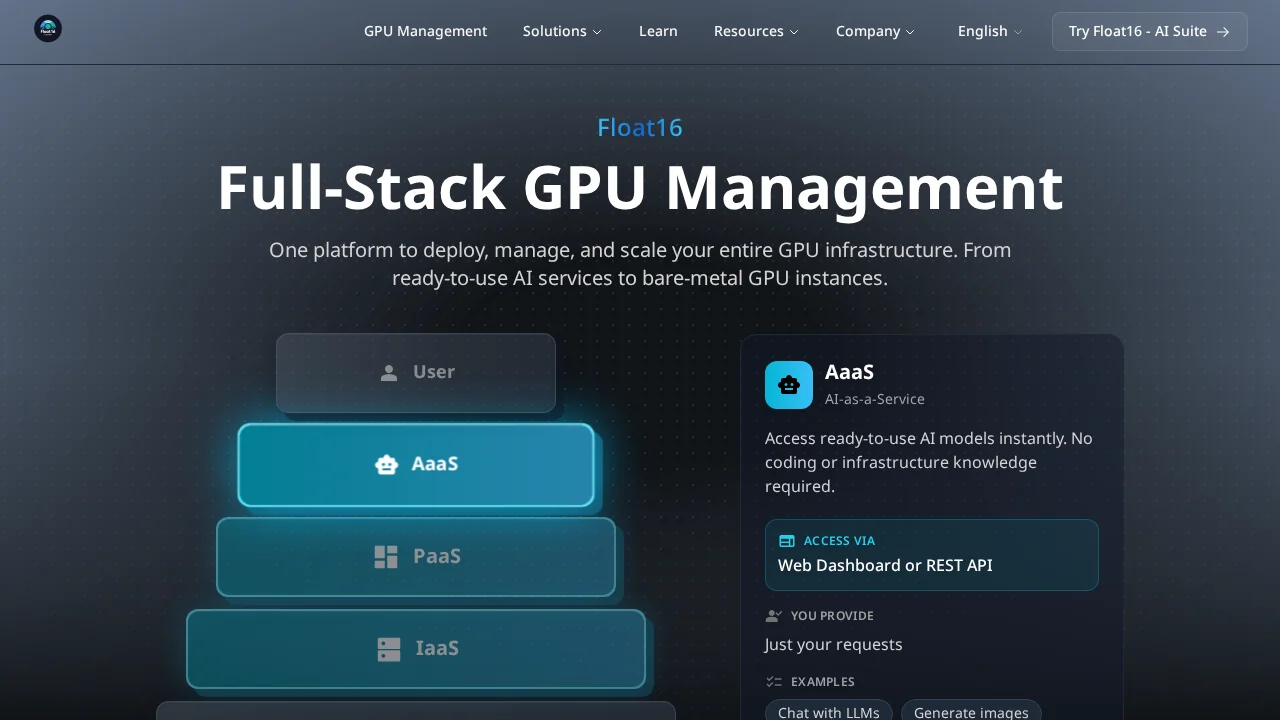Click the Access Via window icon

787,541
